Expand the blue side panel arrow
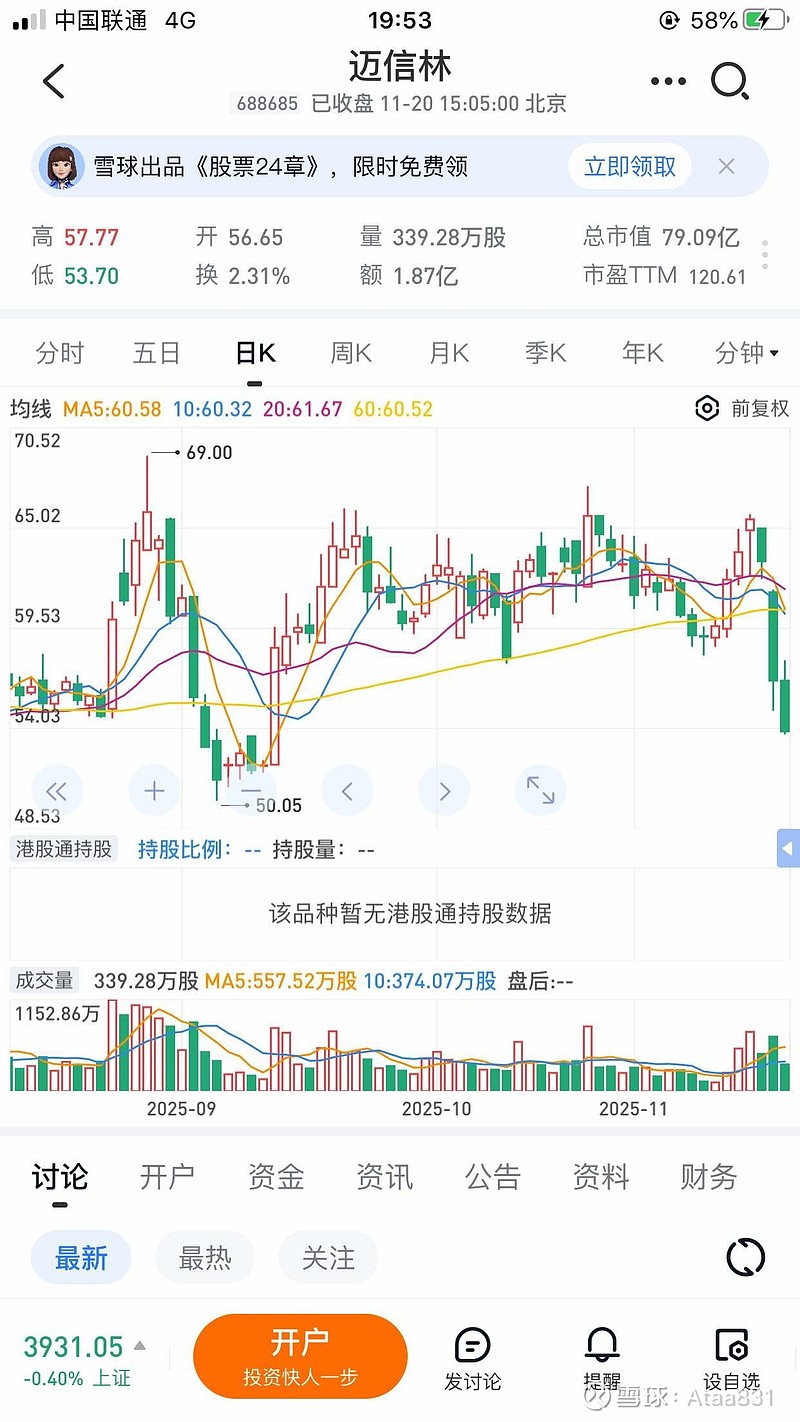The height and width of the screenshot is (1422, 800). (788, 849)
